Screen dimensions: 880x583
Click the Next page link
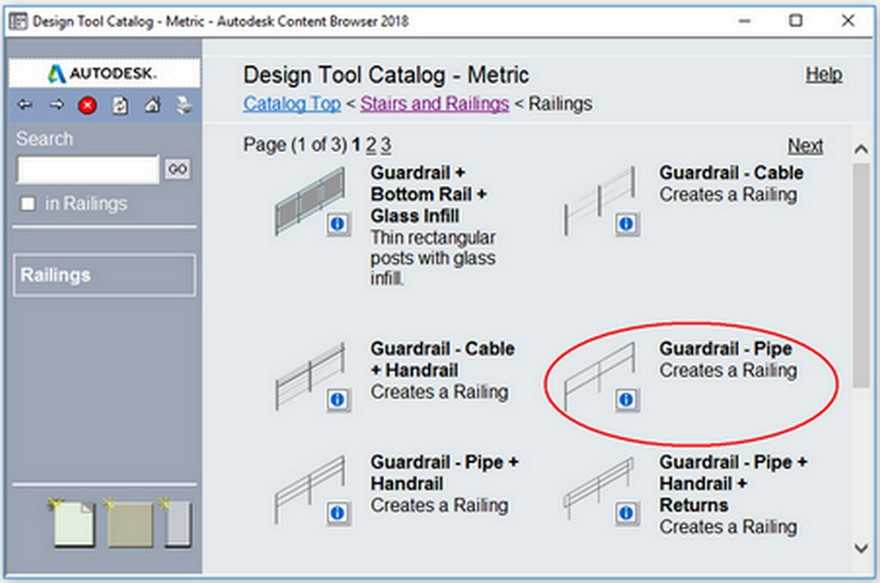pyautogui.click(x=805, y=146)
